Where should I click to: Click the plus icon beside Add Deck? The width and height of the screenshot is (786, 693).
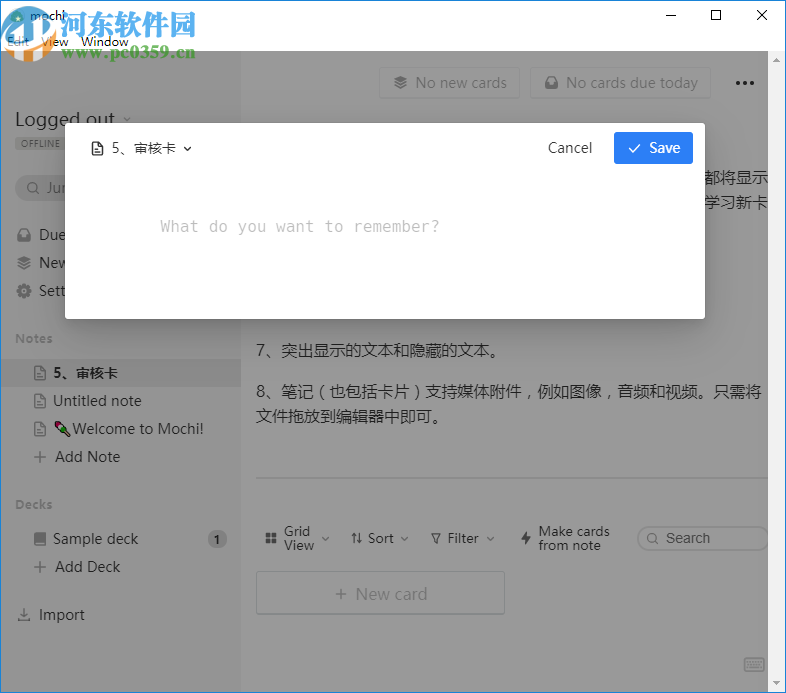click(x=40, y=567)
